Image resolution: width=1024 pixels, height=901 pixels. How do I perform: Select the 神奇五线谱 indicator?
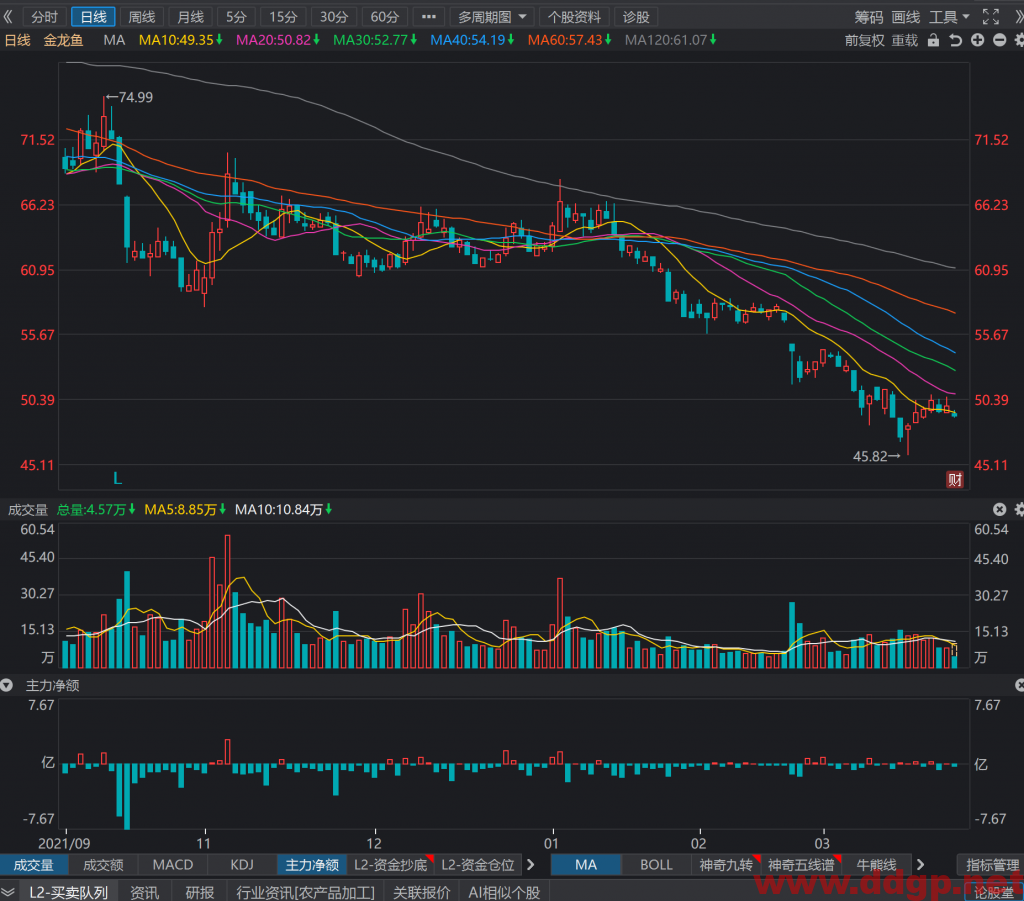pos(801,865)
